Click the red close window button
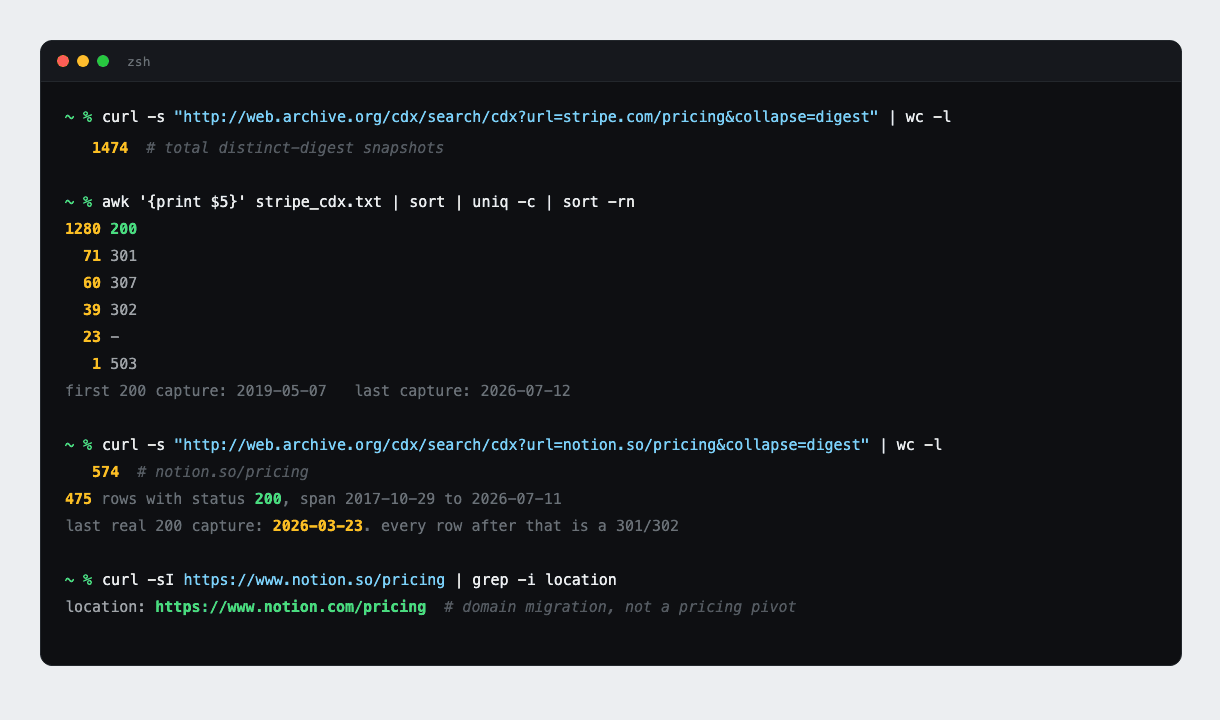 point(63,61)
